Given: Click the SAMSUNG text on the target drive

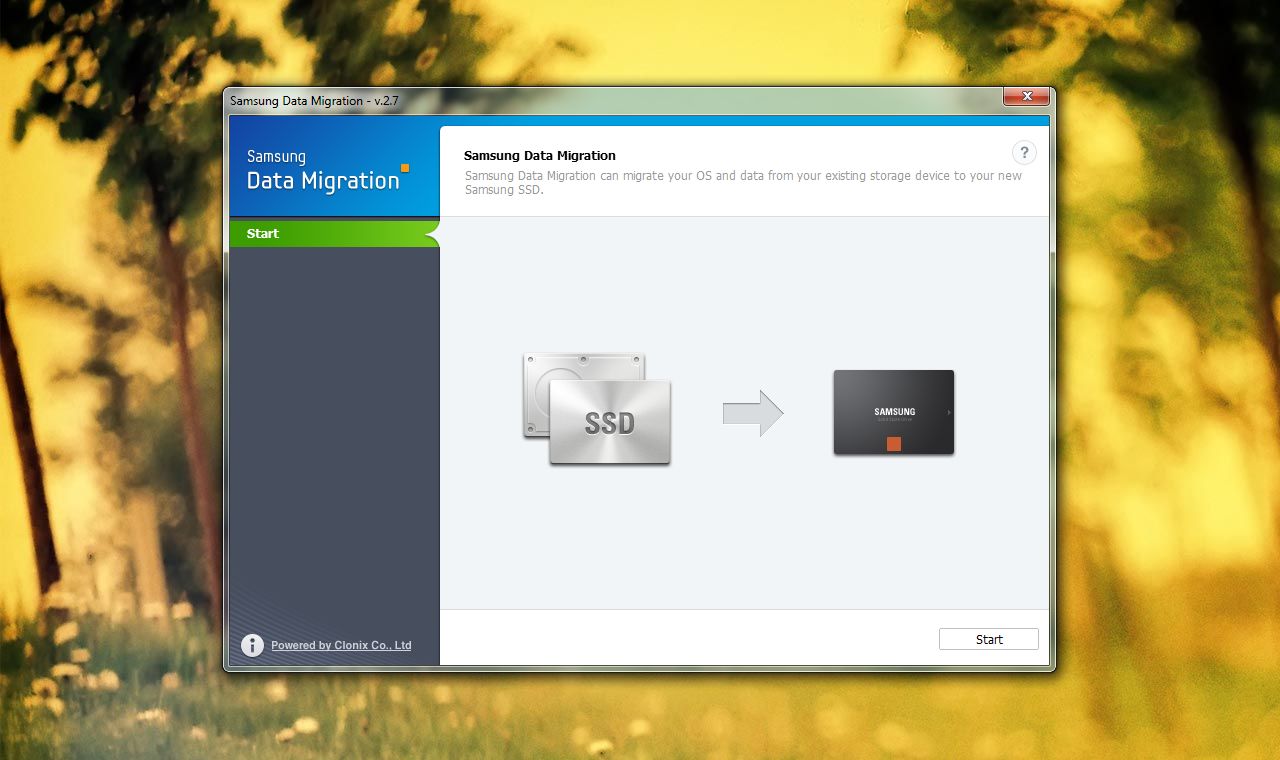Looking at the screenshot, I should point(893,411).
